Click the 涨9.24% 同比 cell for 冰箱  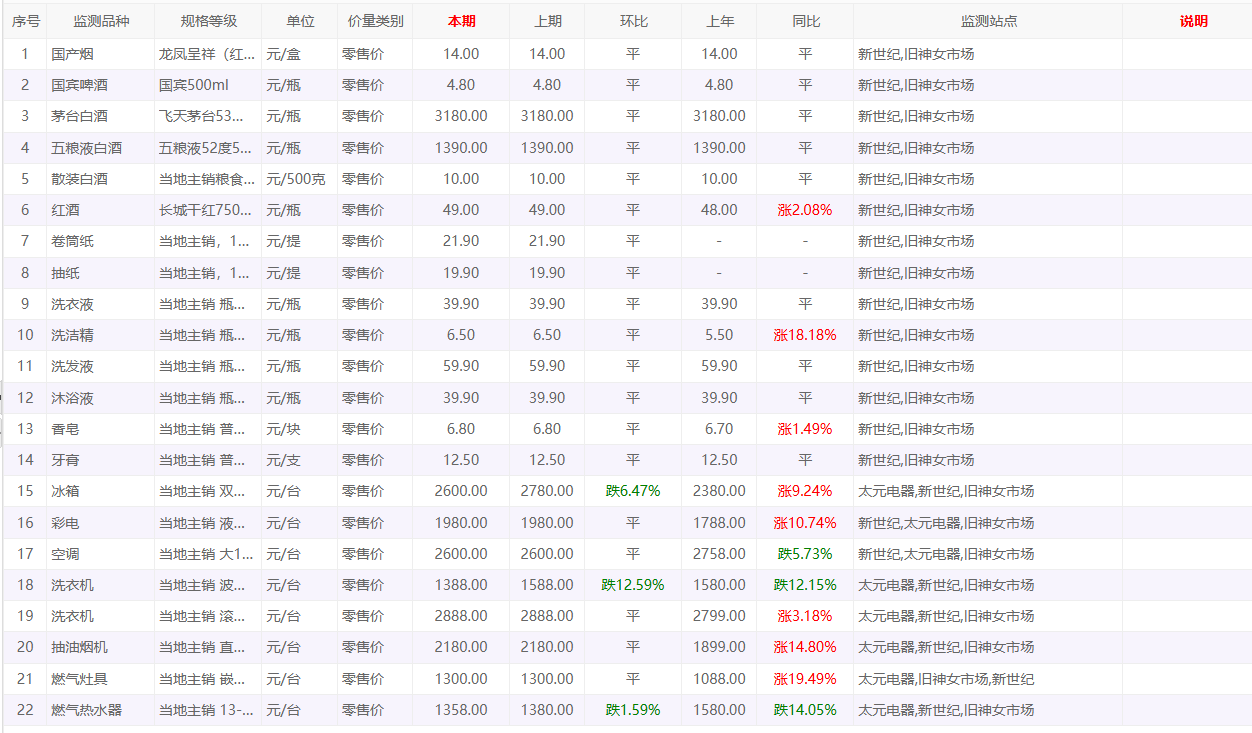(805, 491)
